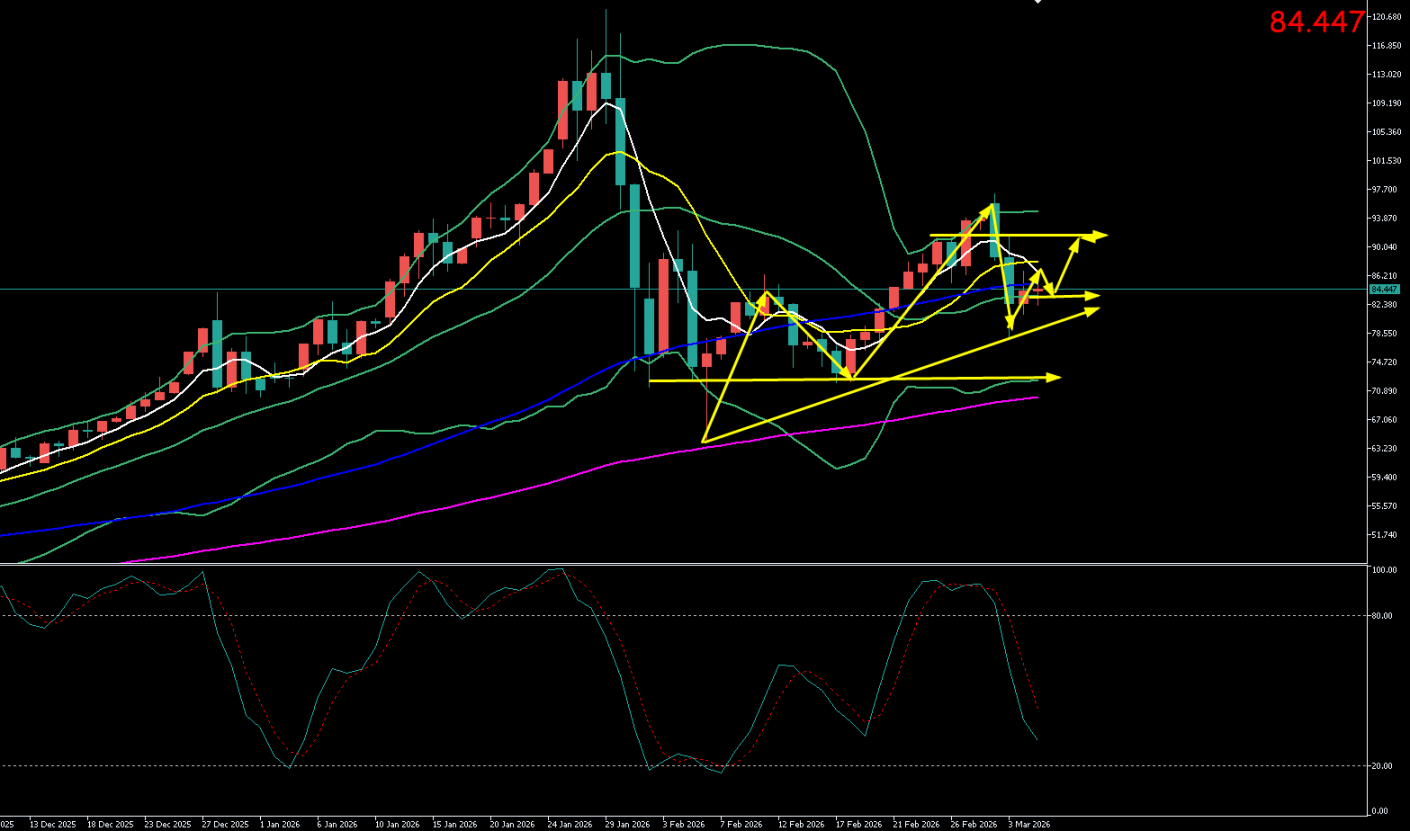Click the 20.00 level on oscillator scale
The image size is (1410, 831).
coord(1382,766)
